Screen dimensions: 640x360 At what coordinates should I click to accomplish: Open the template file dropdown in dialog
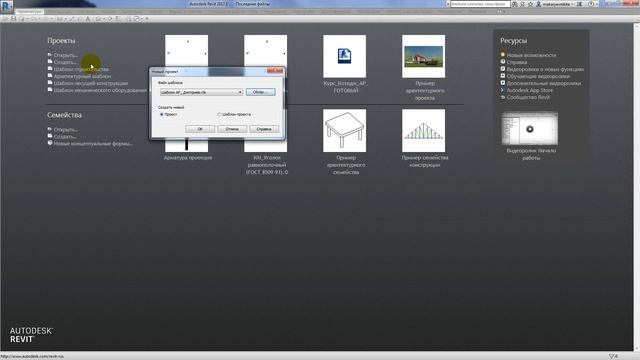(202, 92)
